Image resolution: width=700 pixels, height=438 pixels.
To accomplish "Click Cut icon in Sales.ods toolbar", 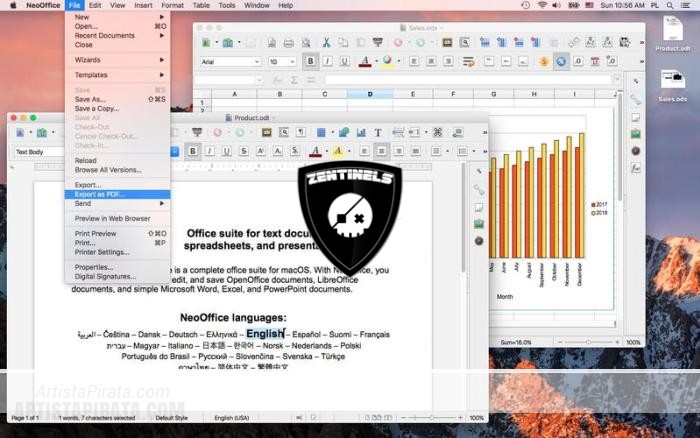I will tap(326, 42).
